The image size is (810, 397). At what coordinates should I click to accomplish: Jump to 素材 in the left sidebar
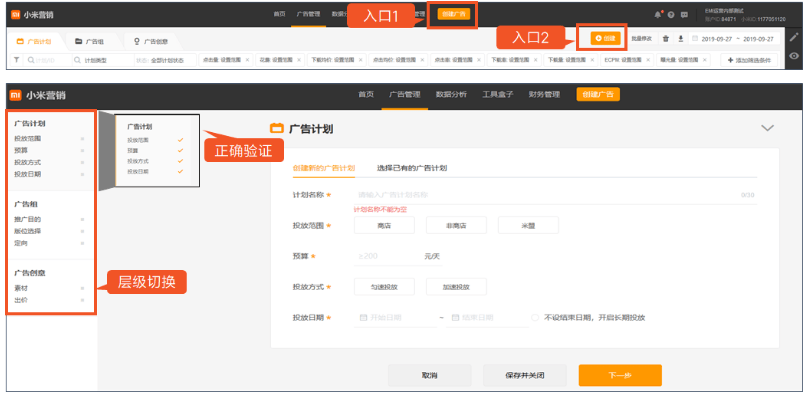tap(21, 288)
